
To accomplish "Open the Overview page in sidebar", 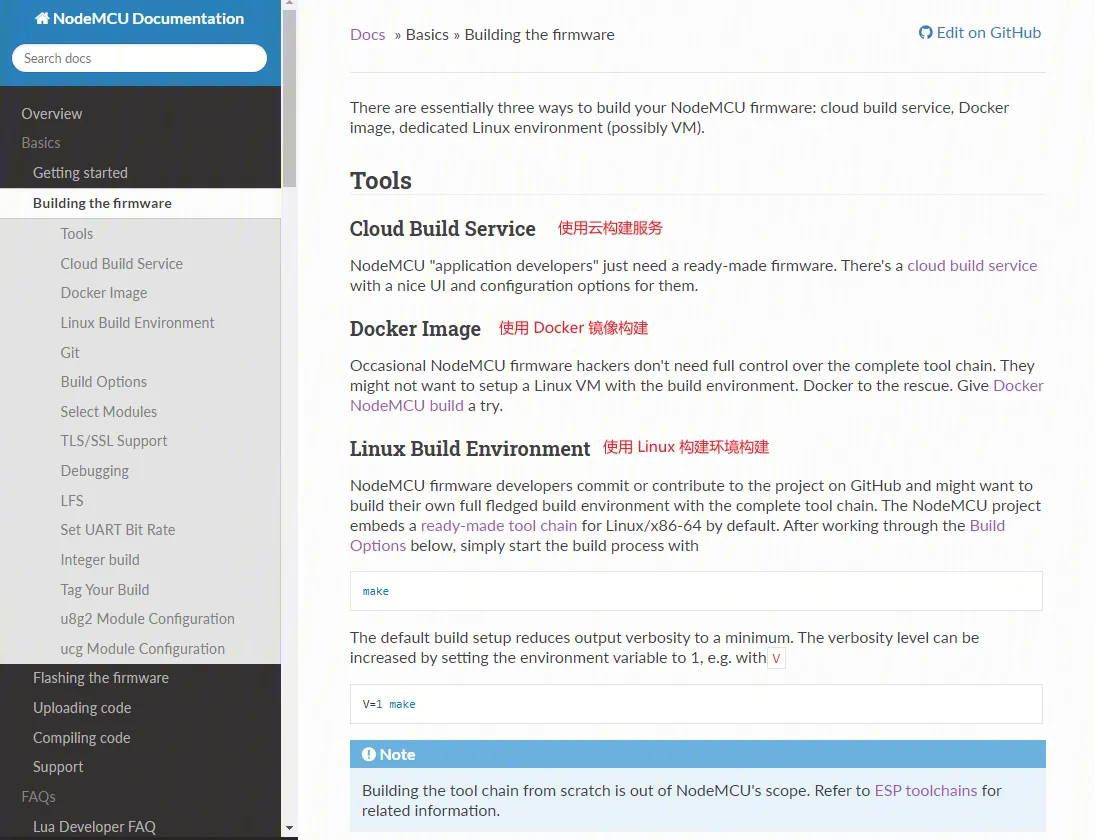I will point(52,114).
